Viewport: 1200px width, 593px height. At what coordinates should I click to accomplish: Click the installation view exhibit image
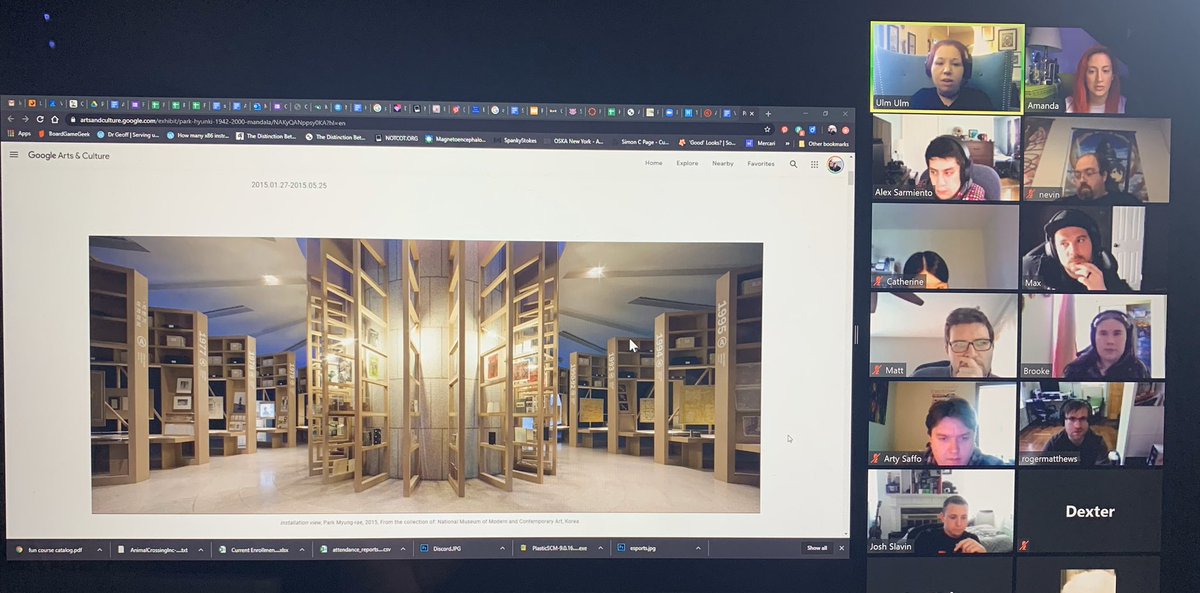tap(426, 375)
